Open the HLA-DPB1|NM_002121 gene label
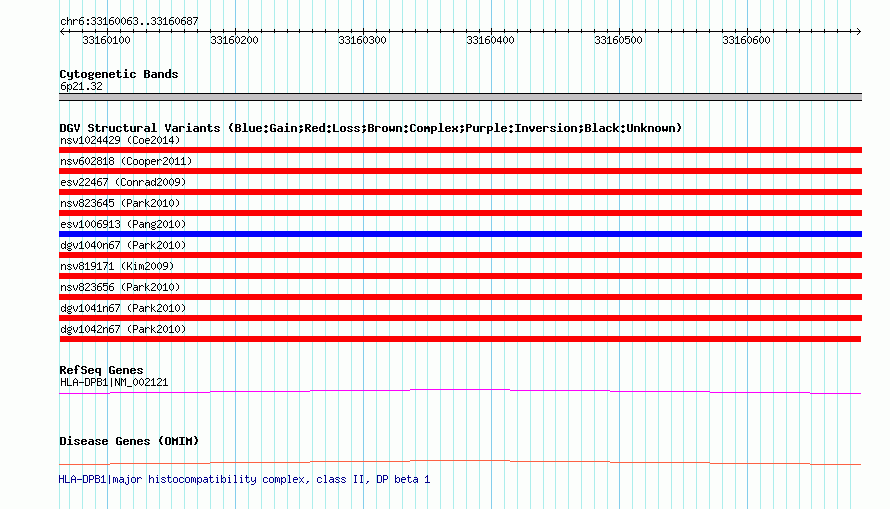 point(114,382)
